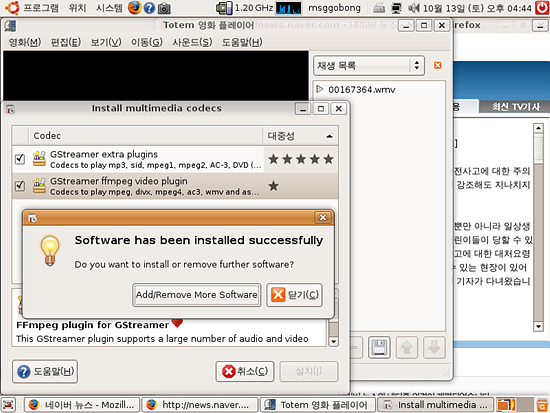The width and height of the screenshot is (550, 413).
Task: Move playlist item up with arrow icon
Action: tap(407, 347)
